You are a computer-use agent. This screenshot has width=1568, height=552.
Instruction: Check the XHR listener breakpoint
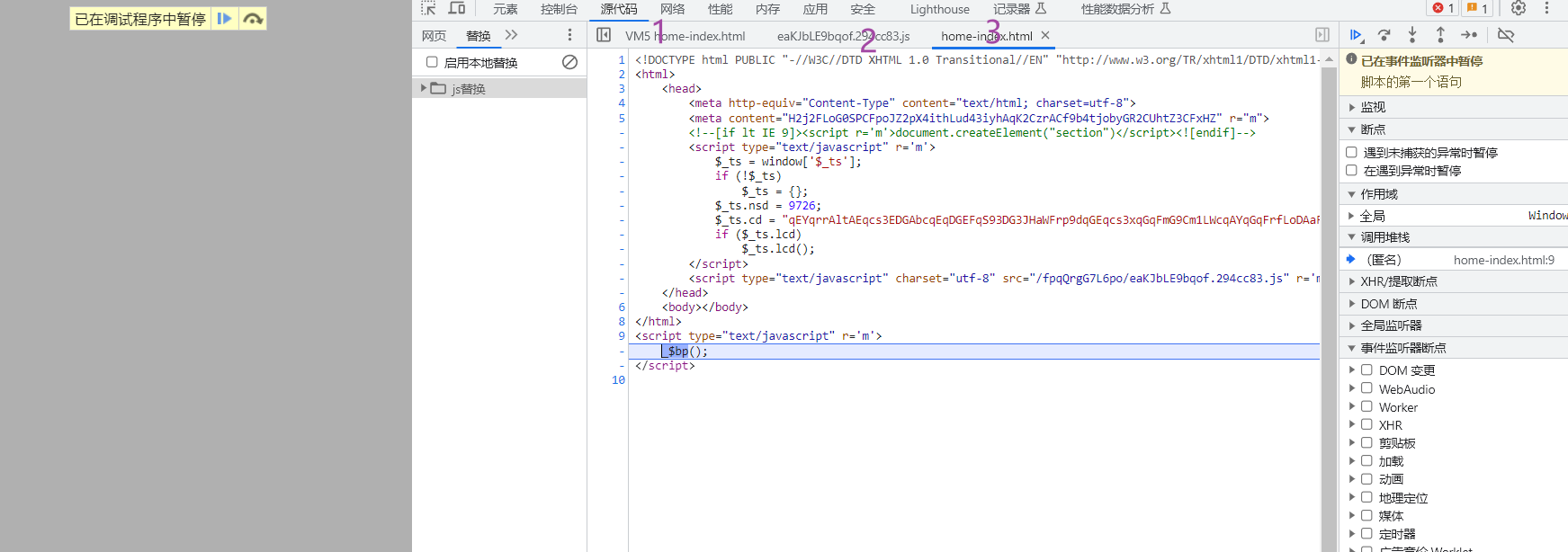1366,424
